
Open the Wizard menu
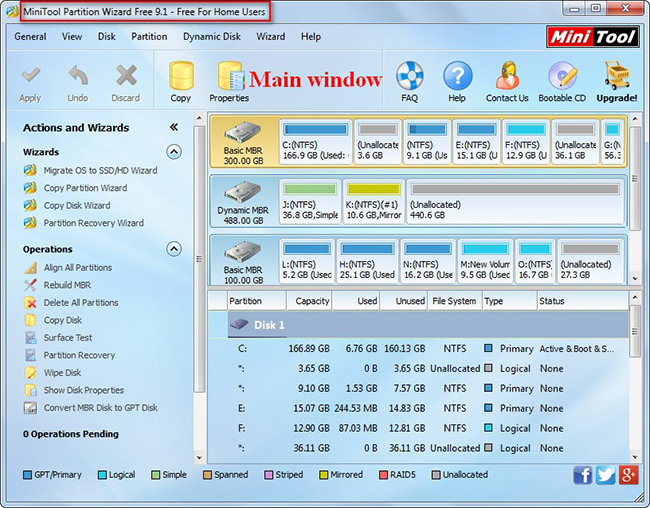pyautogui.click(x=271, y=36)
